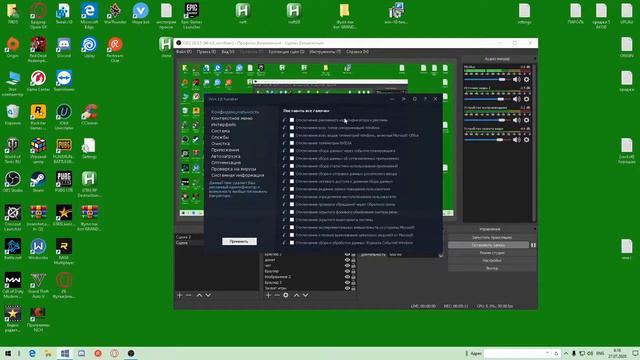
Task: Open Origin desktop shortcut
Action: [x=13, y=48]
